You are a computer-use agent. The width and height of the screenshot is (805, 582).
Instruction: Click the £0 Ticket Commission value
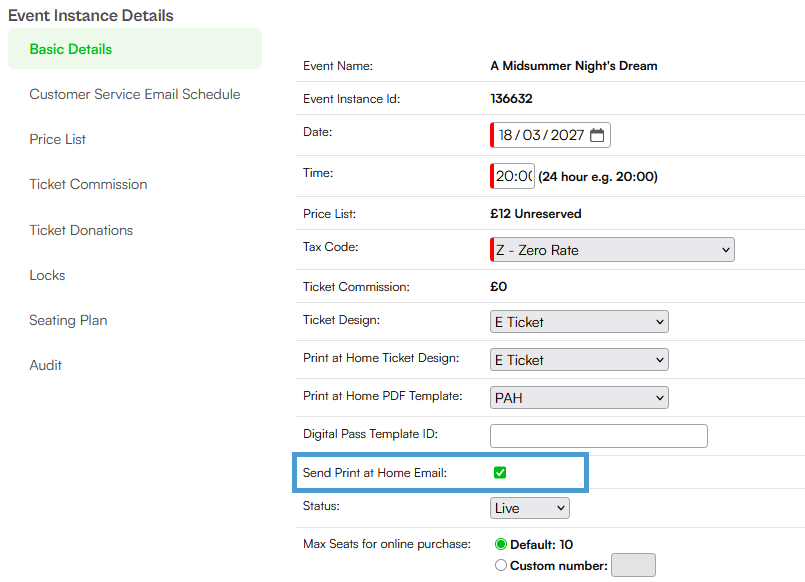coord(499,286)
